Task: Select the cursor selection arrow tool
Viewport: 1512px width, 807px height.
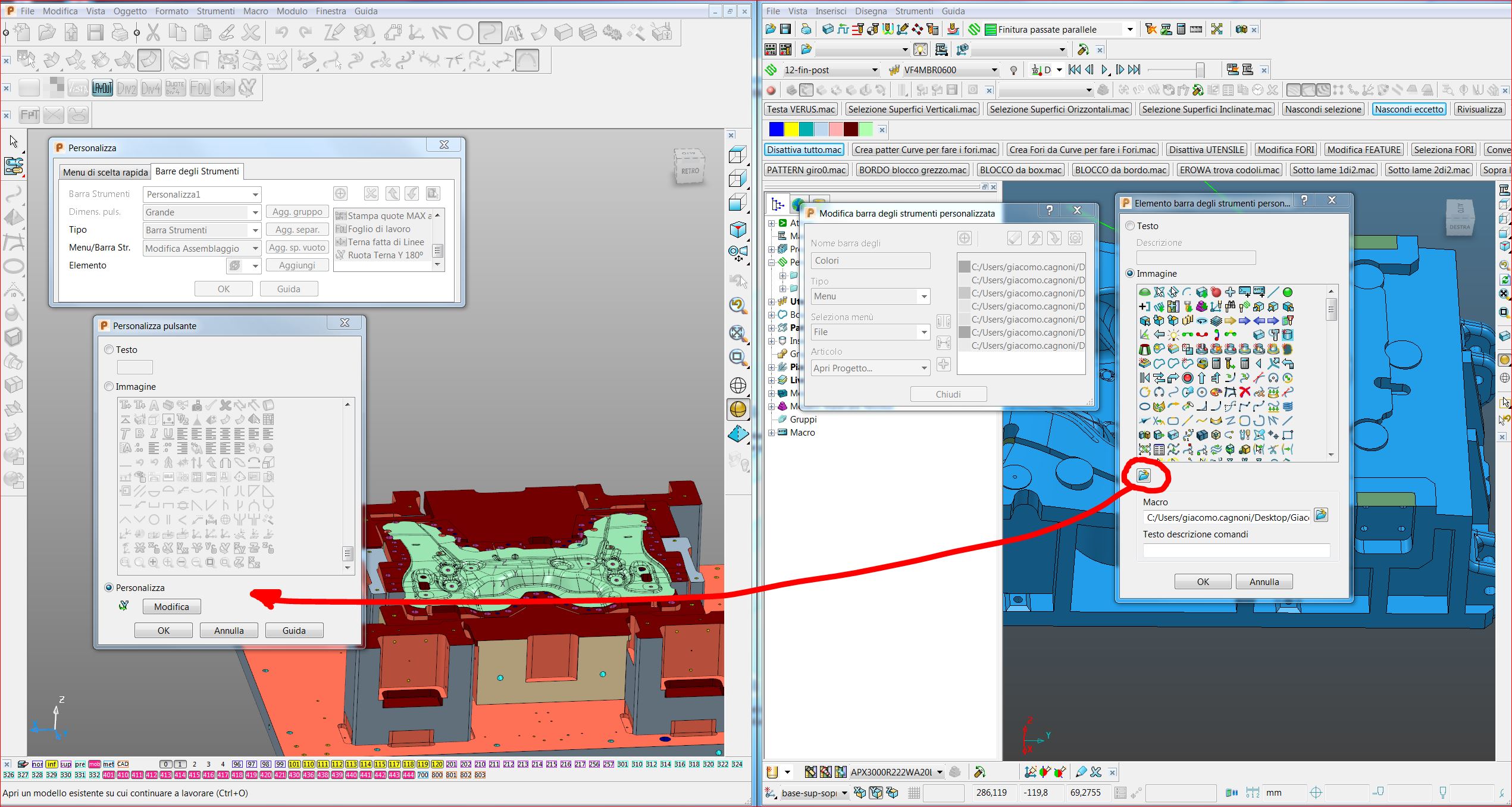Action: [x=13, y=141]
